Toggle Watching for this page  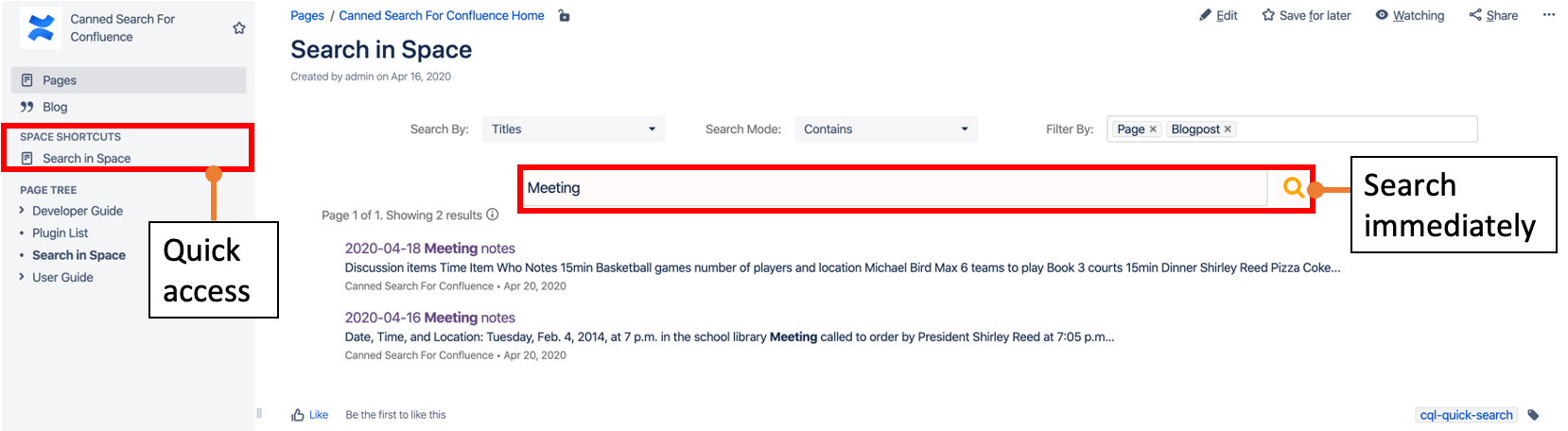click(1409, 16)
